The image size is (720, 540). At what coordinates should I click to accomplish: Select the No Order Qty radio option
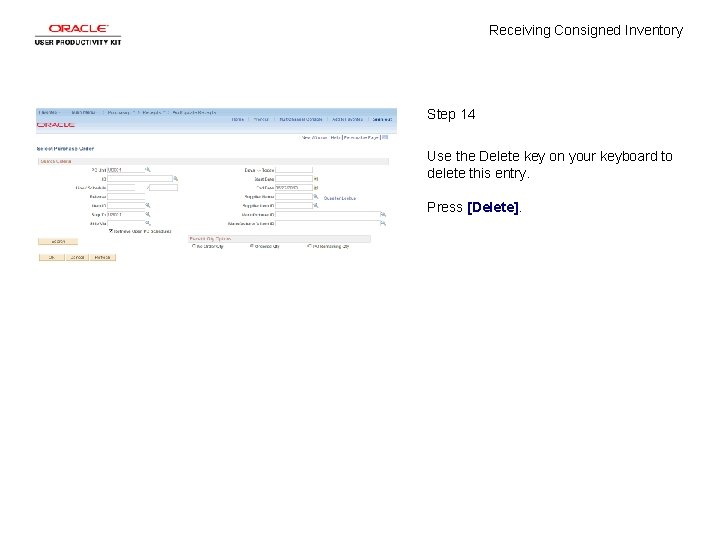click(193, 246)
